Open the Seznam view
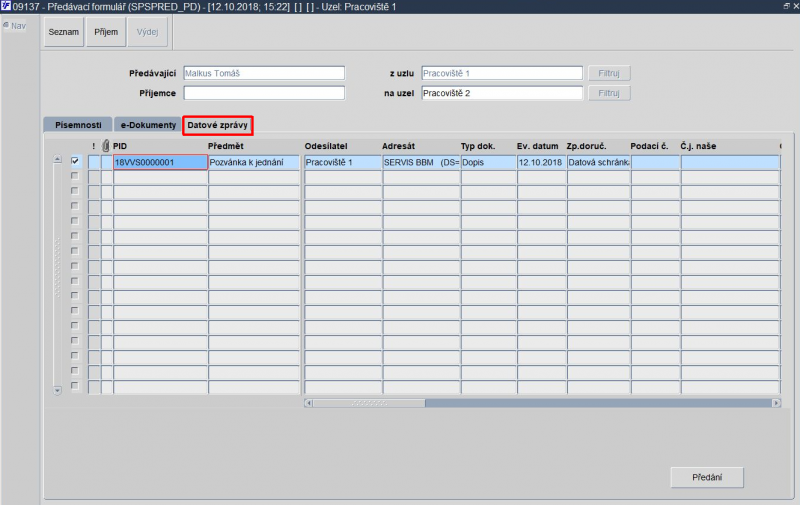This screenshot has height=505, width=800. coord(64,32)
